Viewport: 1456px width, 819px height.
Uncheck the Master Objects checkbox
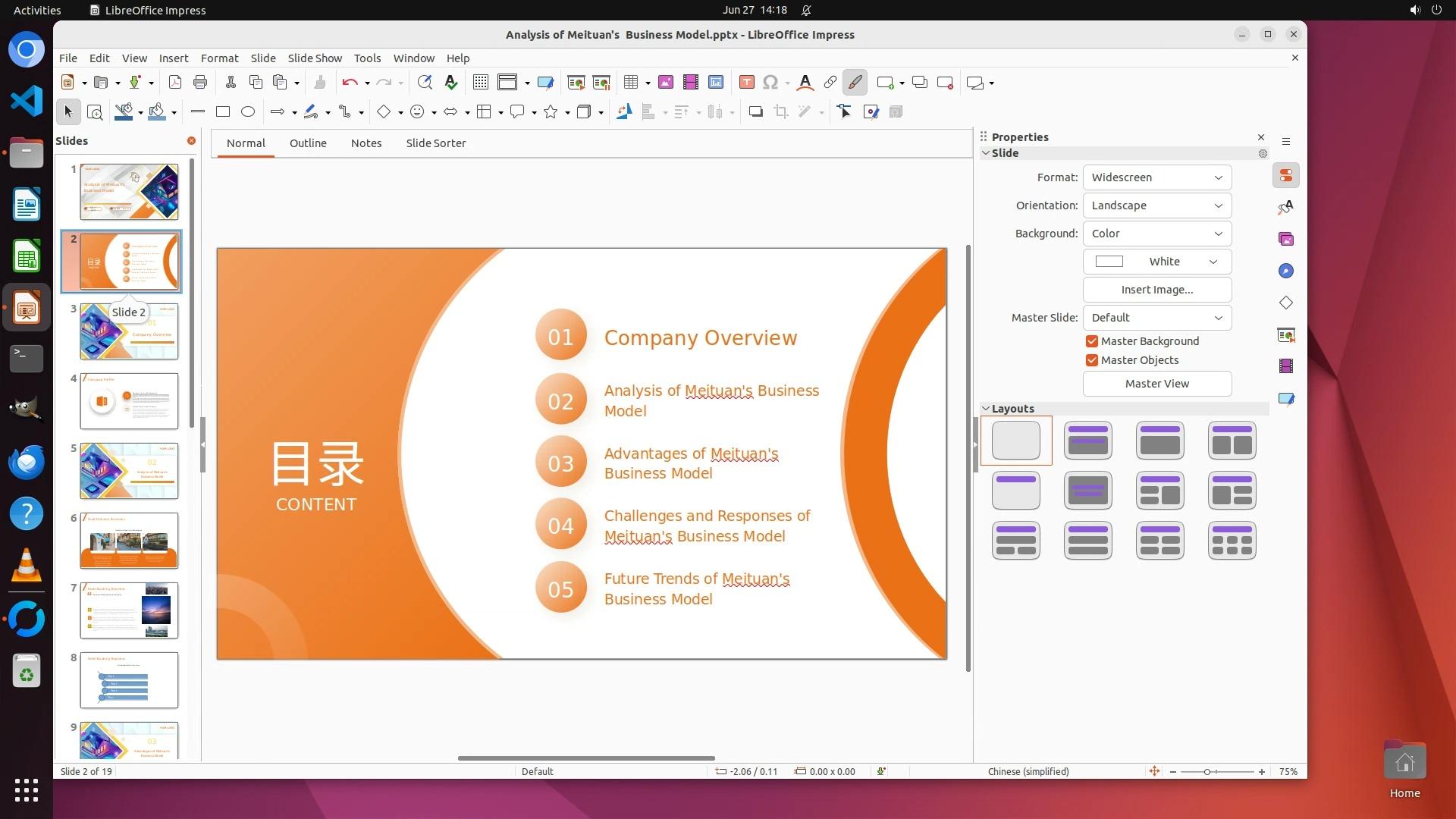click(x=1092, y=360)
